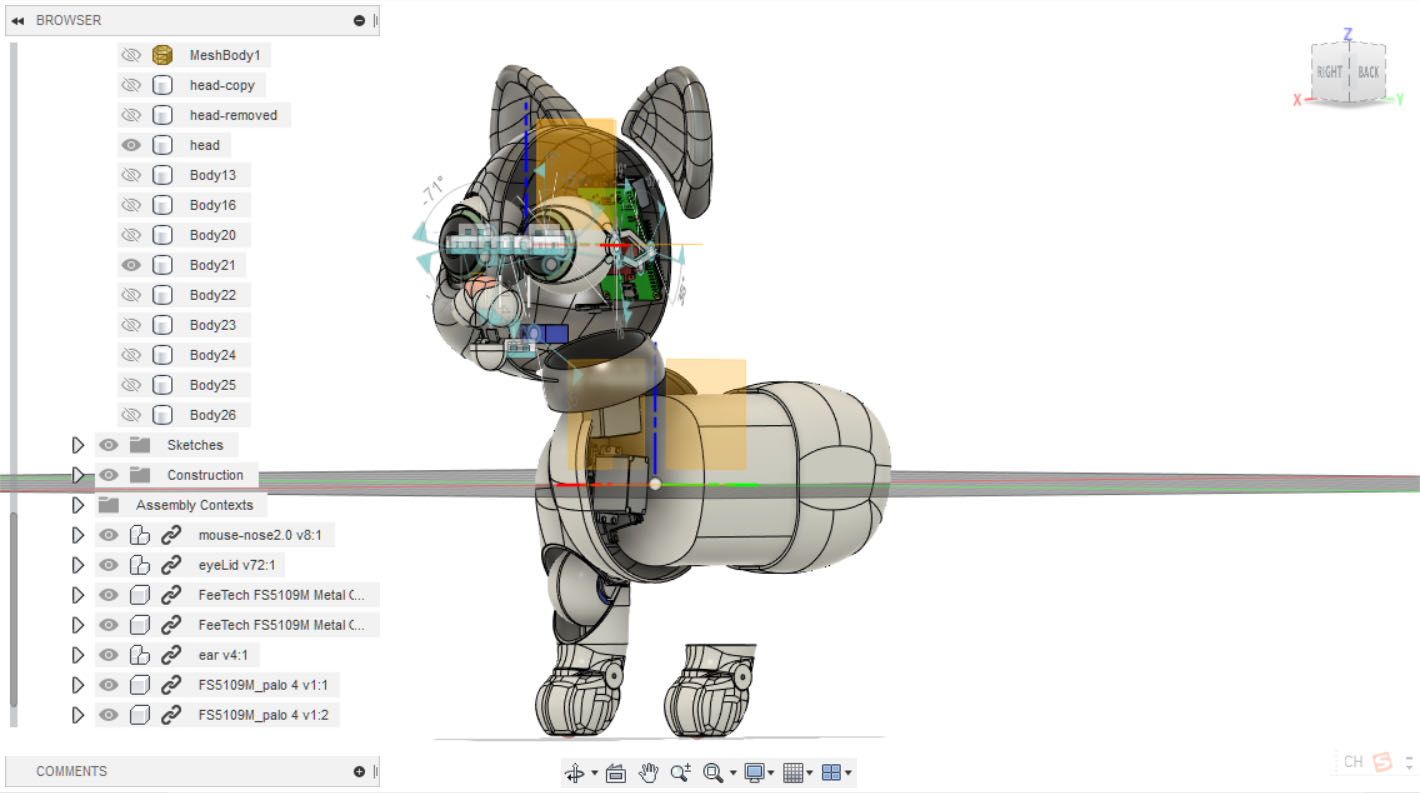Image resolution: width=1420 pixels, height=793 pixels.
Task: Expand the Construction folder
Action: (x=78, y=475)
